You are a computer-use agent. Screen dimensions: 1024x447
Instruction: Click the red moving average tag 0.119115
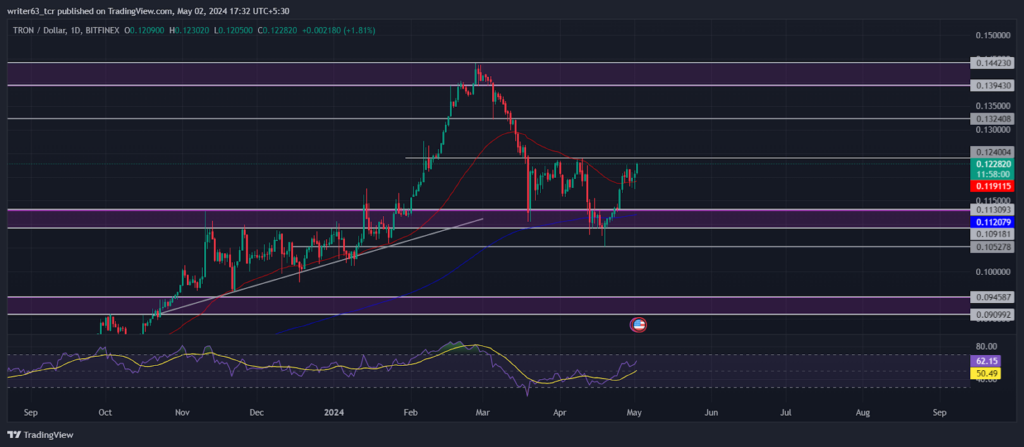991,186
